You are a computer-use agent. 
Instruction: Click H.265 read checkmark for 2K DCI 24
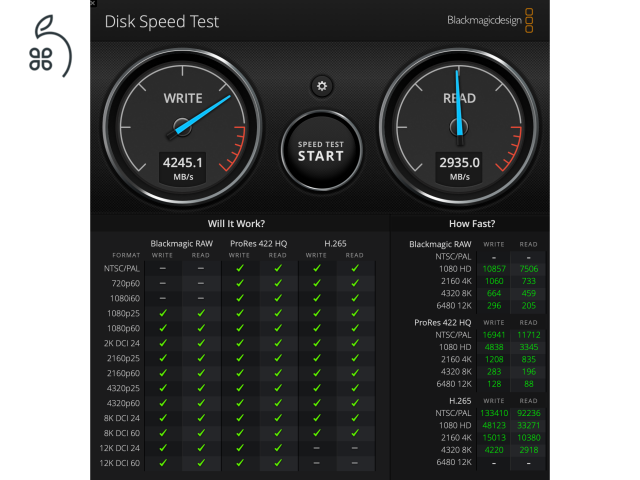tap(355, 343)
